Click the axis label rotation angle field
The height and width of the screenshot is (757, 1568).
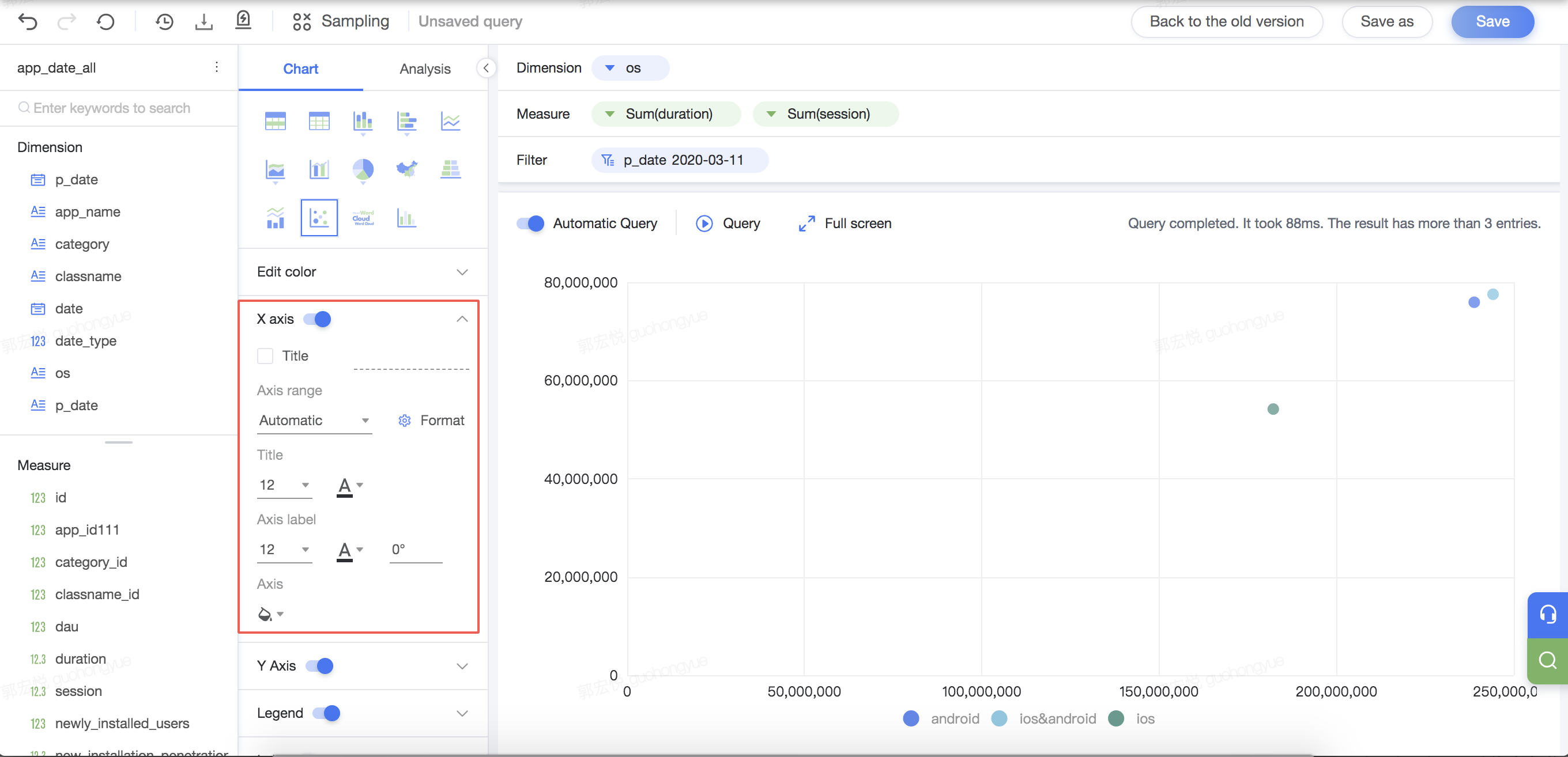click(x=416, y=550)
